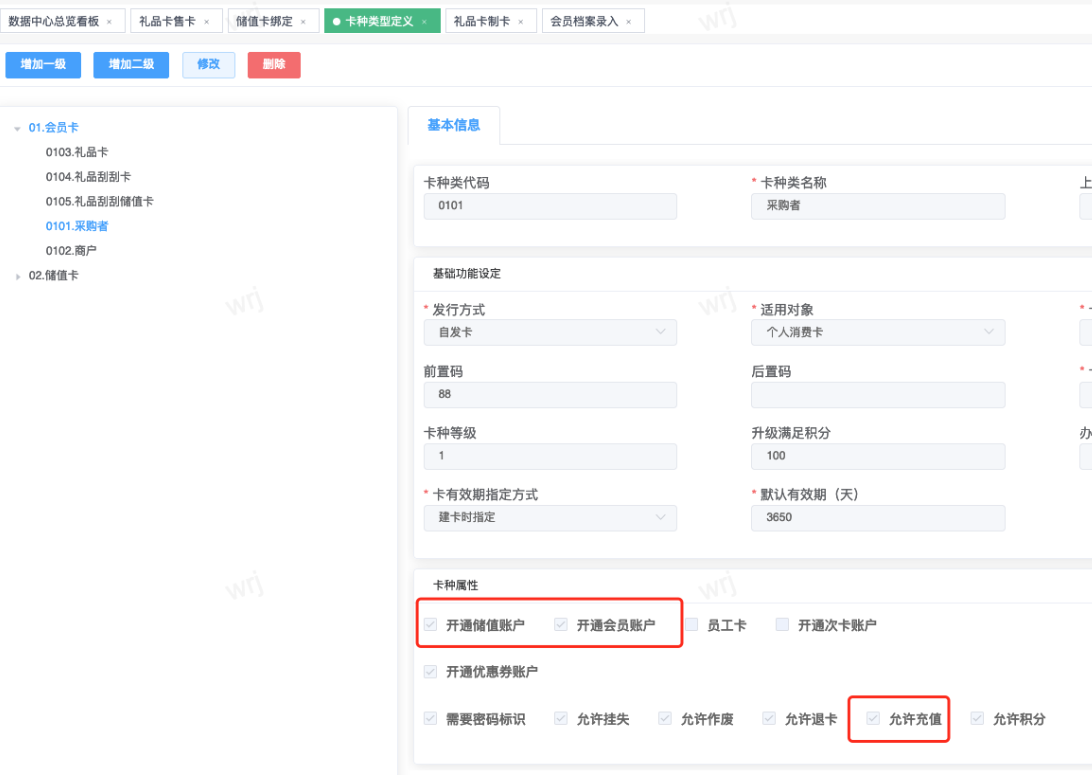Enable the 员工卡 checkbox
Screen dimensions: 1092x775
tap(692, 625)
